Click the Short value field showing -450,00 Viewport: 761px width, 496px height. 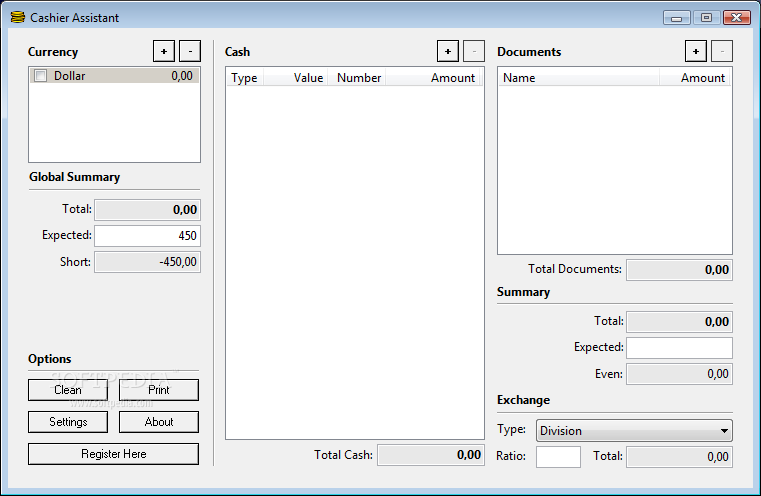coord(147,262)
